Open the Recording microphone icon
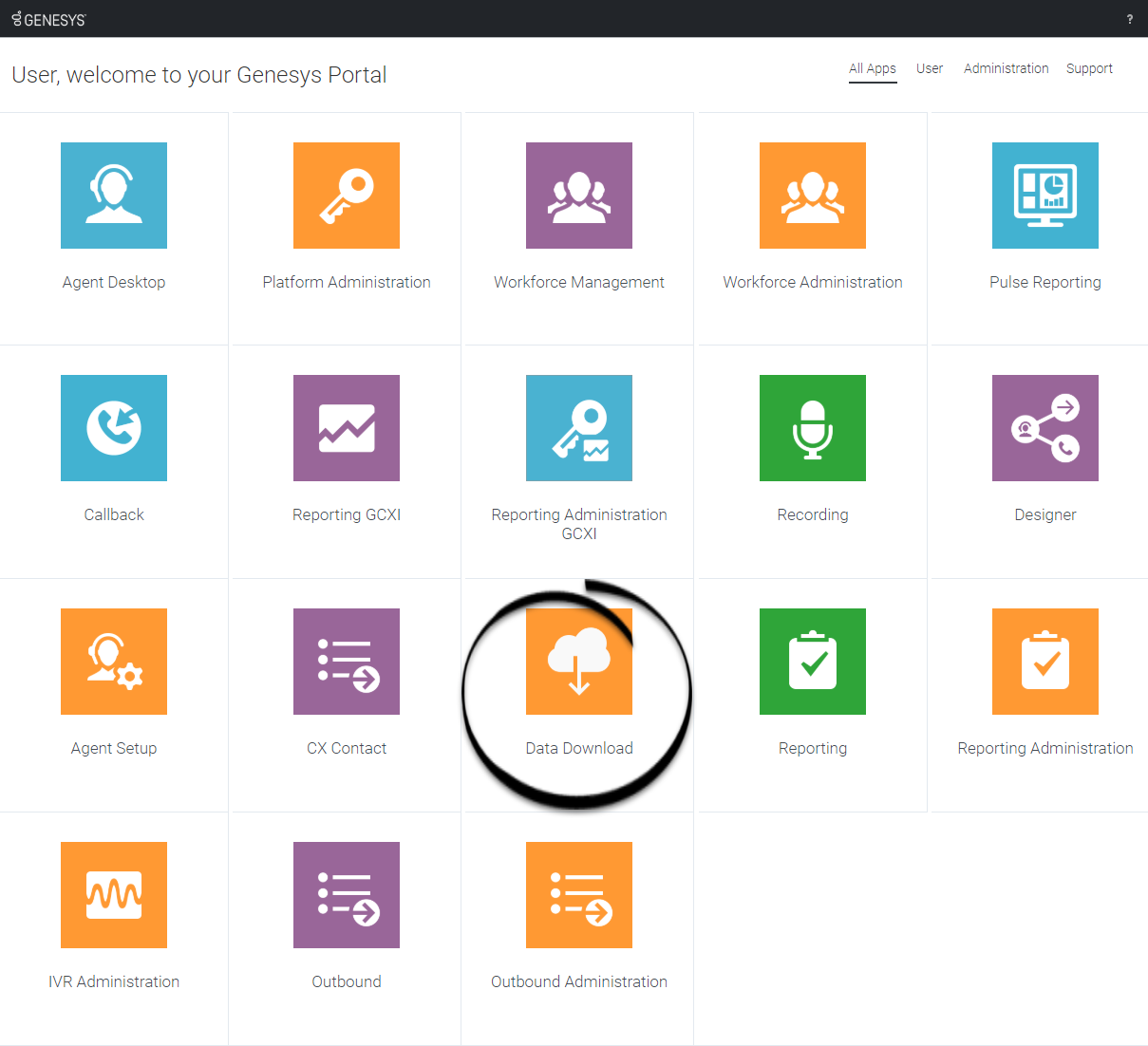 [813, 428]
